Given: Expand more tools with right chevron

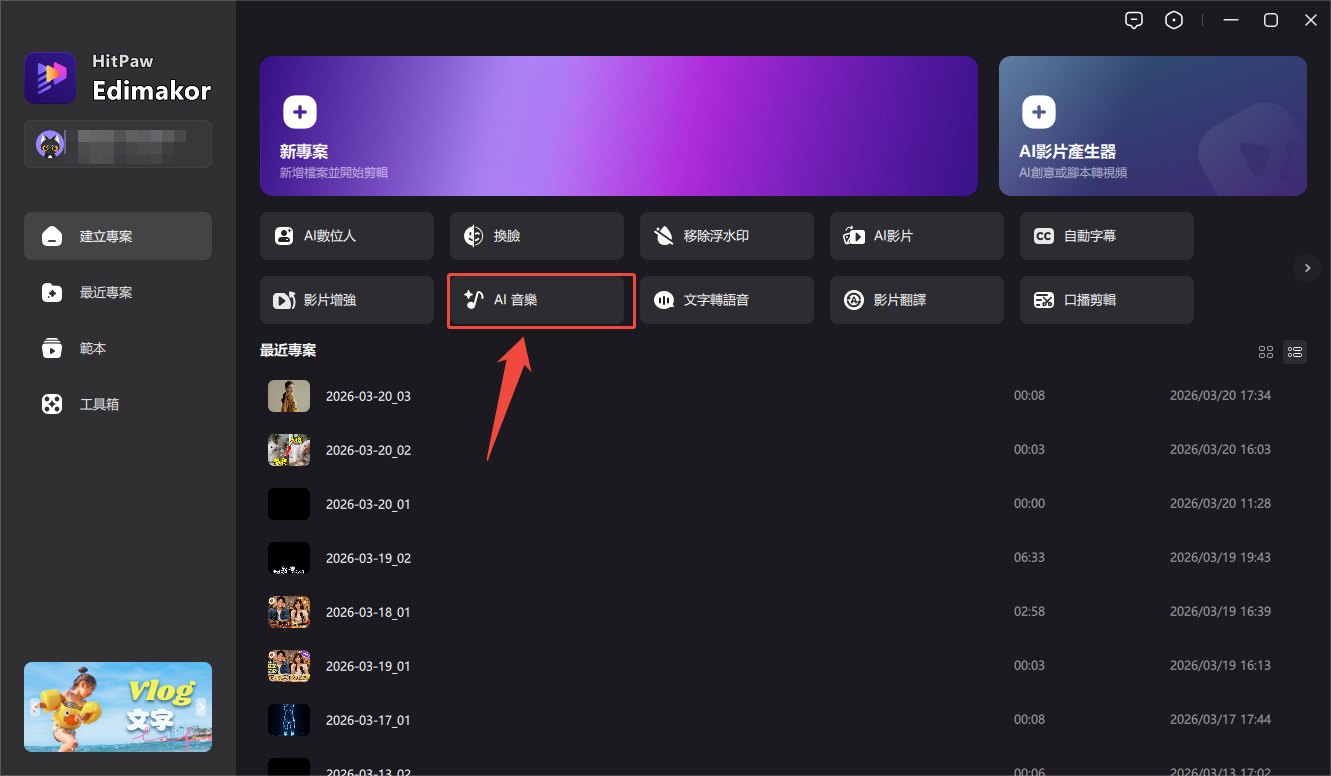Looking at the screenshot, I should coord(1306,268).
